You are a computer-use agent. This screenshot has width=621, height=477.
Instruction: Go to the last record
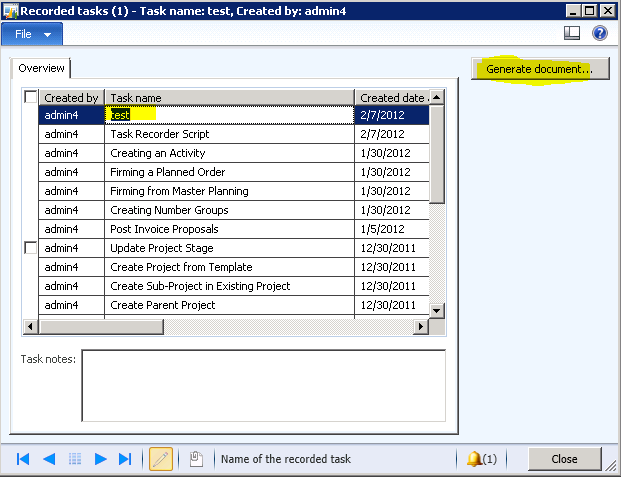point(125,459)
